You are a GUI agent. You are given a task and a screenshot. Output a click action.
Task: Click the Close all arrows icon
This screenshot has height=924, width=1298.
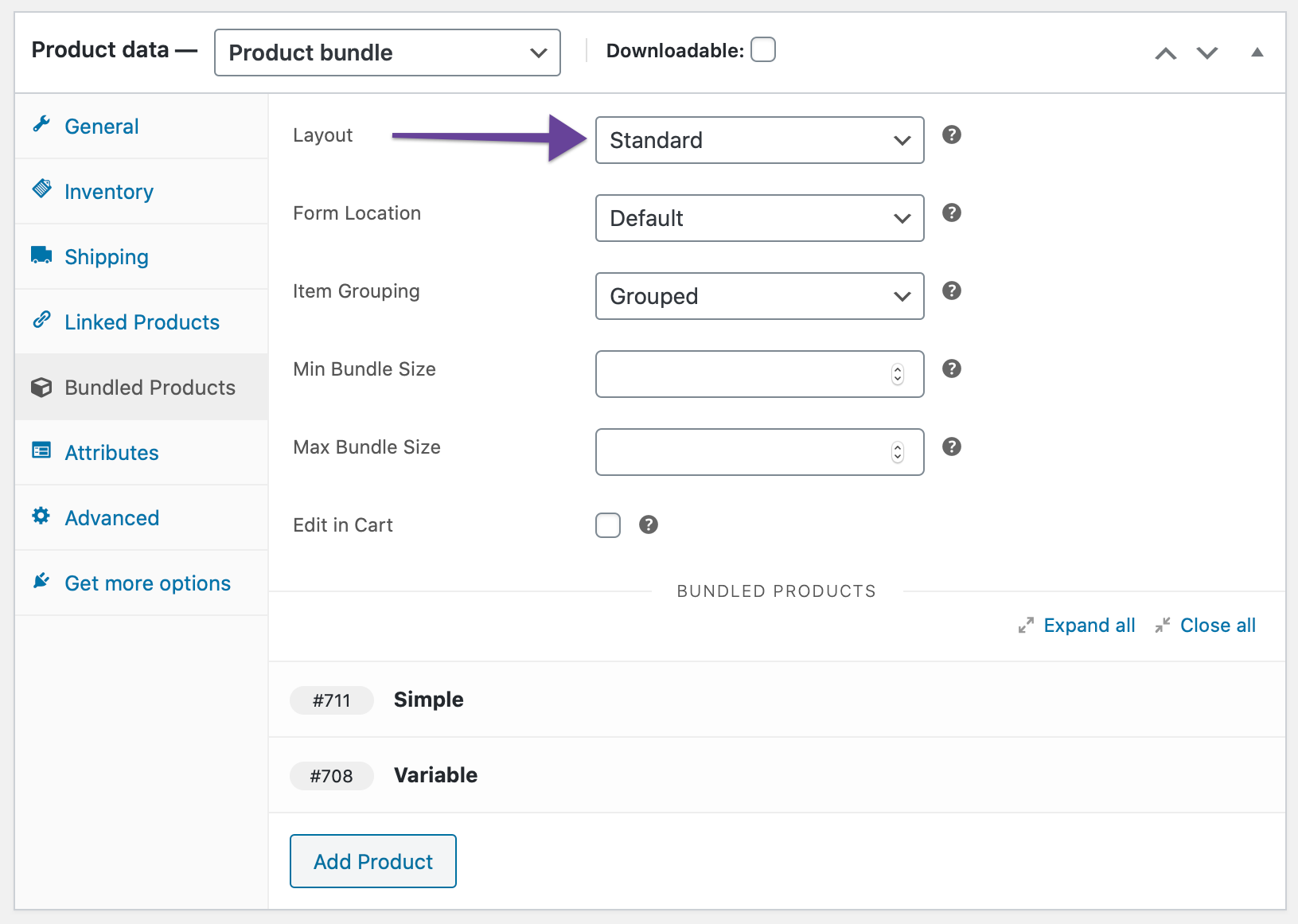pyautogui.click(x=1163, y=626)
